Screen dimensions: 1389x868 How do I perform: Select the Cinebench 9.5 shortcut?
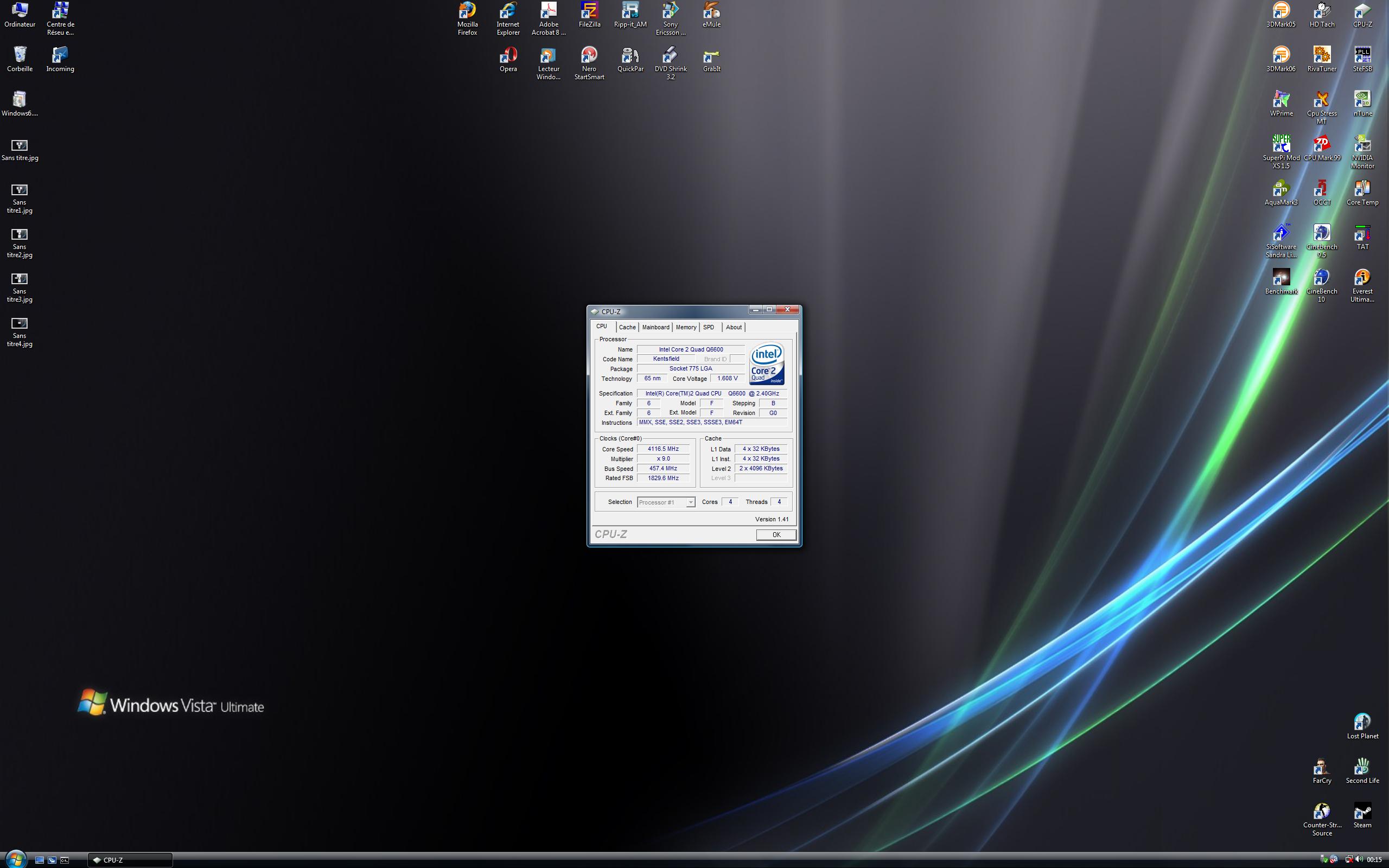point(1322,241)
